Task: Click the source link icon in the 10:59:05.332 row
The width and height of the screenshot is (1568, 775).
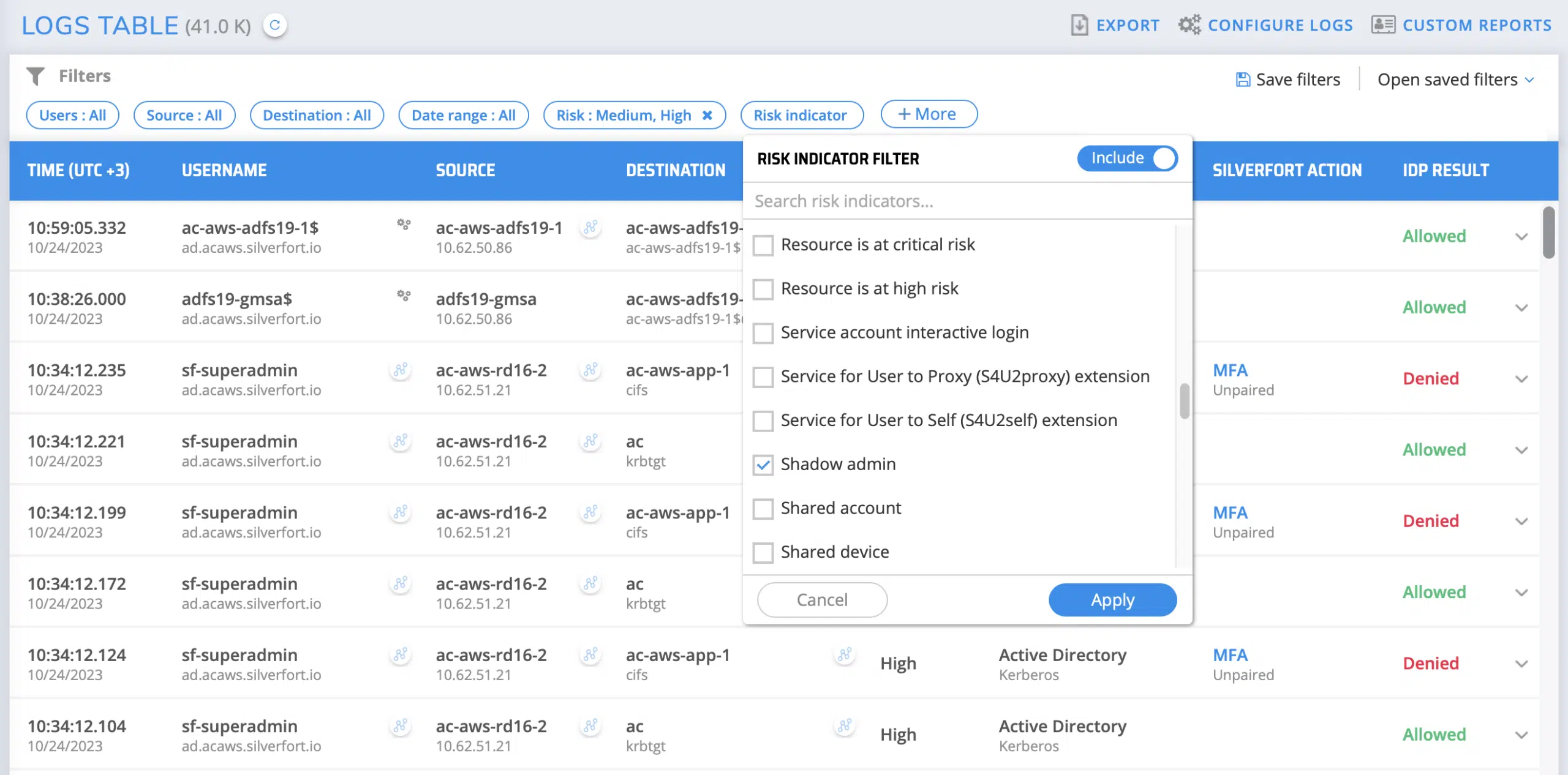Action: (590, 228)
